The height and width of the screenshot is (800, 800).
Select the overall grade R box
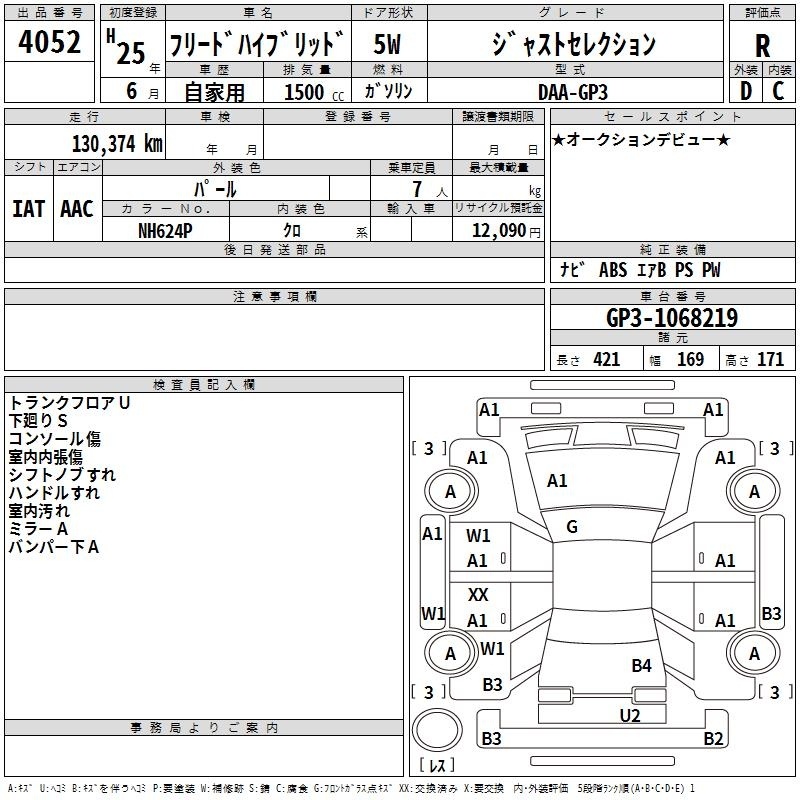click(763, 46)
